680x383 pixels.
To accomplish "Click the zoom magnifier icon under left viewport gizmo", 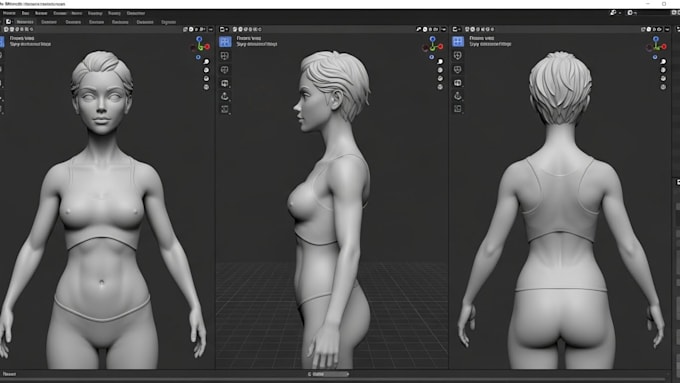I will (x=206, y=62).
